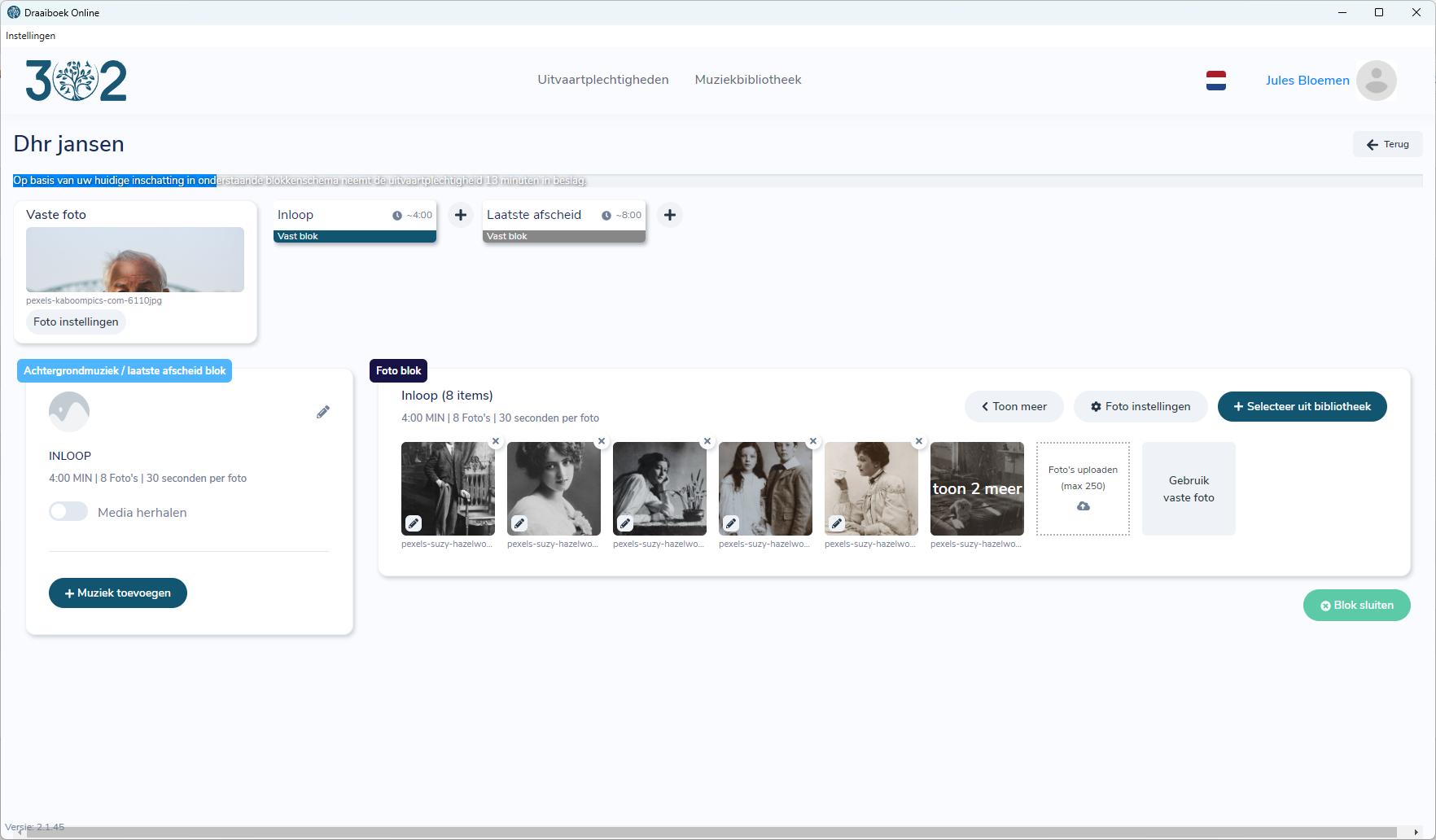Edit the fifth photo with pencil icon

pos(837,523)
